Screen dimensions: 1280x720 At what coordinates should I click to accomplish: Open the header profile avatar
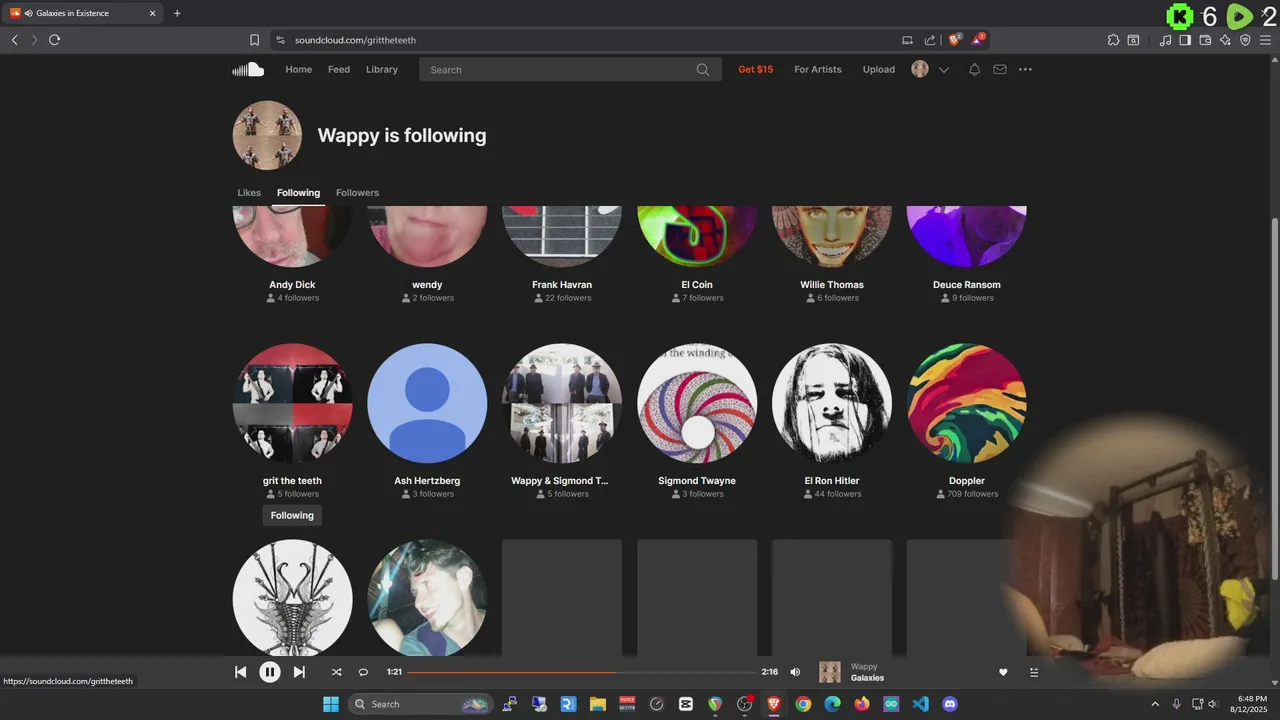920,69
